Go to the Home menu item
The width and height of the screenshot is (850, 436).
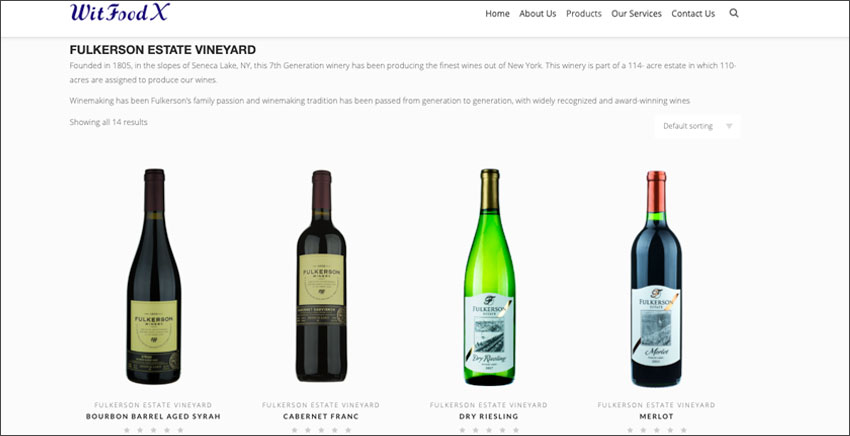tap(497, 14)
